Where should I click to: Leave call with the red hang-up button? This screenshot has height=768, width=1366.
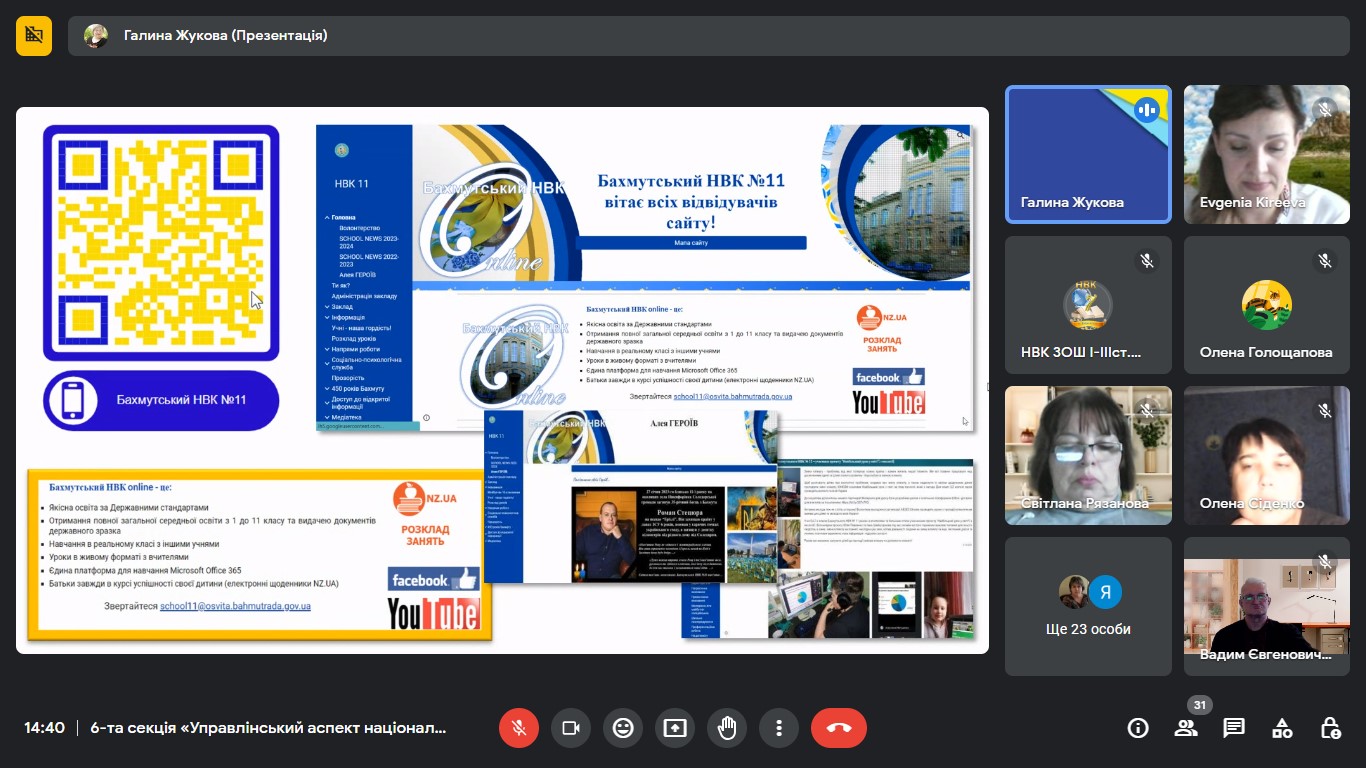[839, 728]
